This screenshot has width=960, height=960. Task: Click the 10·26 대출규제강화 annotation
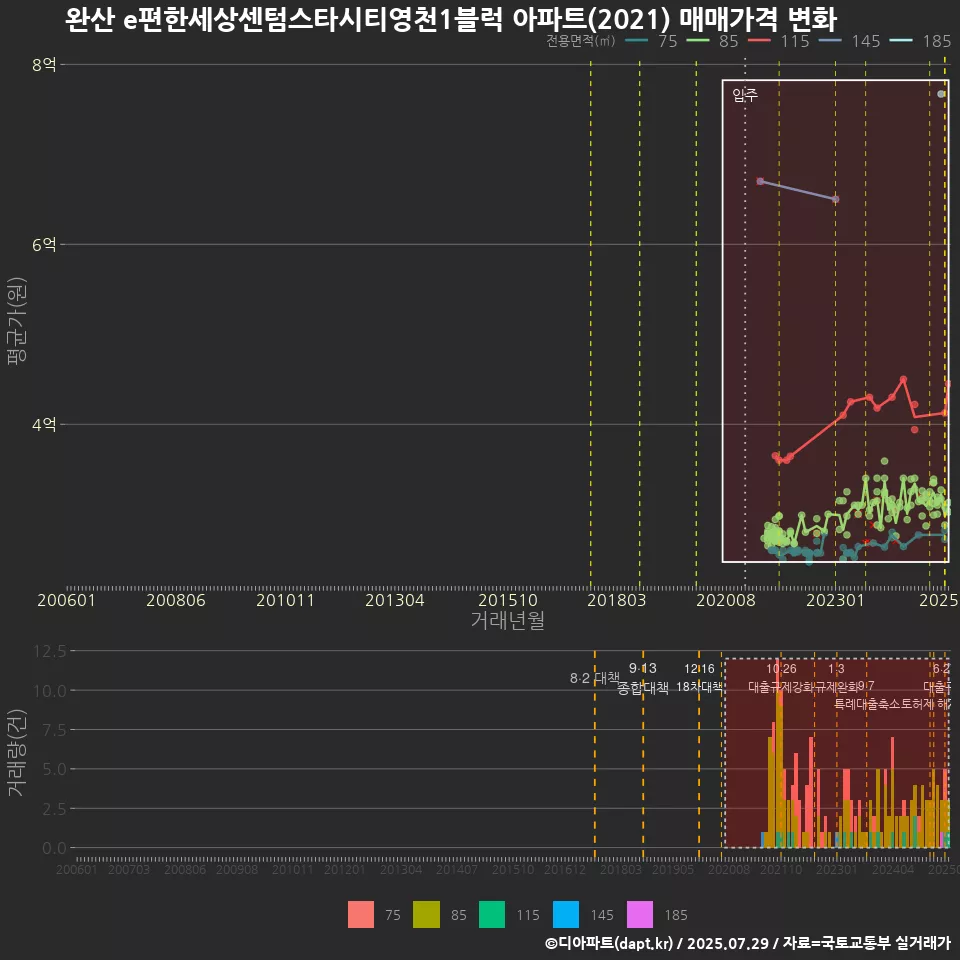[781, 678]
